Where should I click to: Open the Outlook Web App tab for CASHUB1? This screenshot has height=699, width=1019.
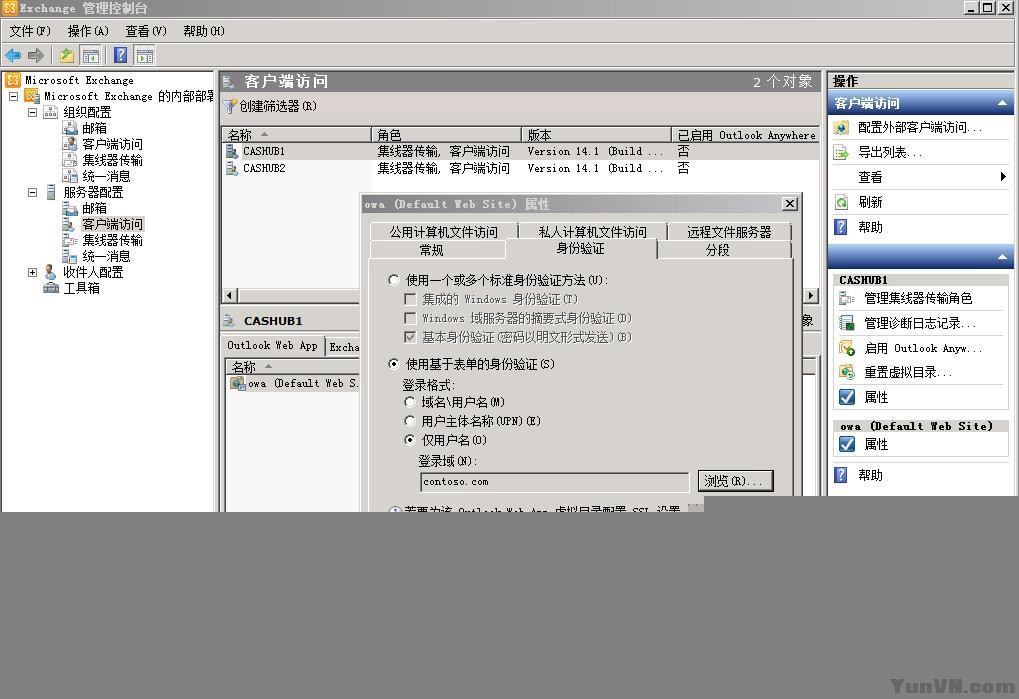(273, 346)
